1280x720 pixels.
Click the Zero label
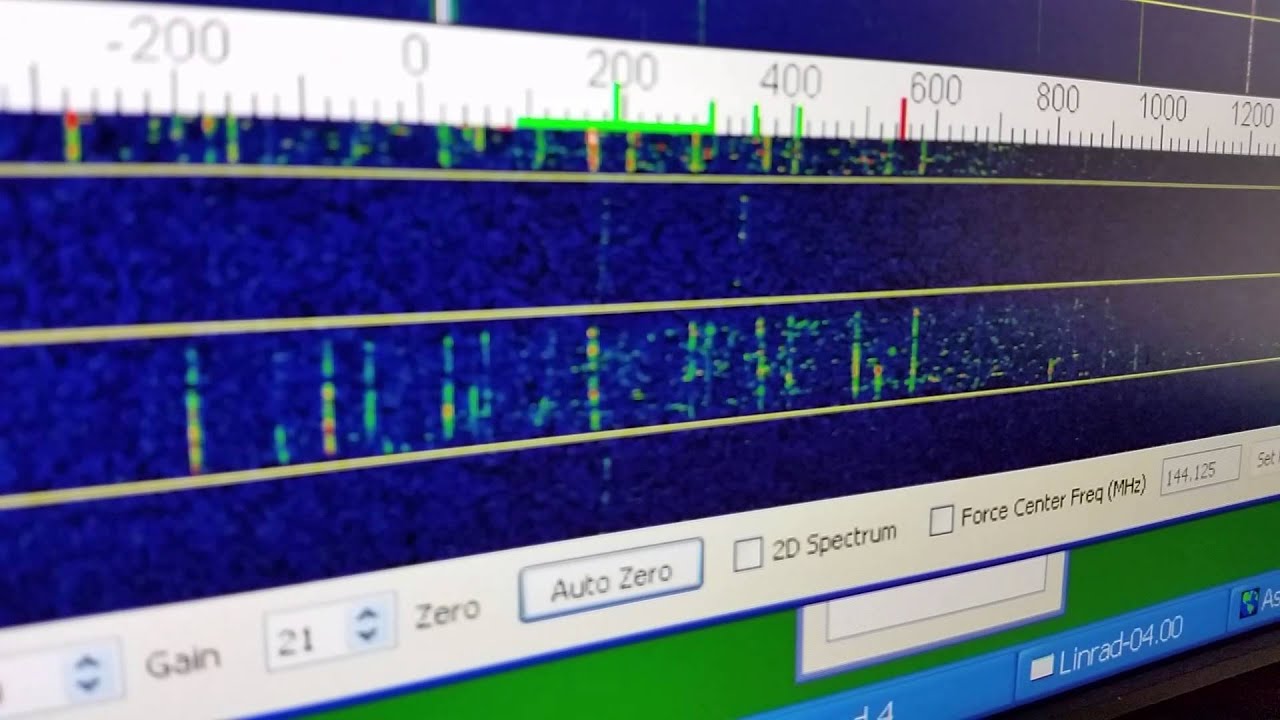click(x=447, y=611)
